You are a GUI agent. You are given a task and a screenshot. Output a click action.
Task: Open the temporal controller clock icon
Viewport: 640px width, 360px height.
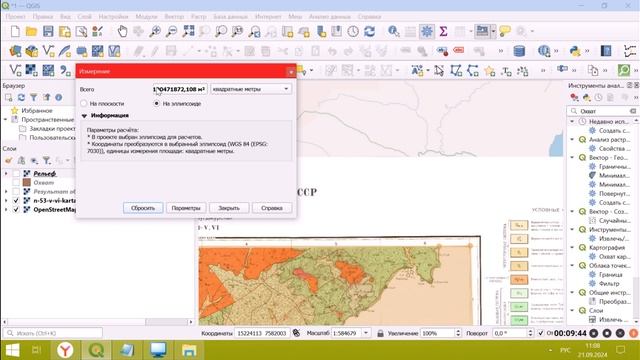[x=353, y=31]
